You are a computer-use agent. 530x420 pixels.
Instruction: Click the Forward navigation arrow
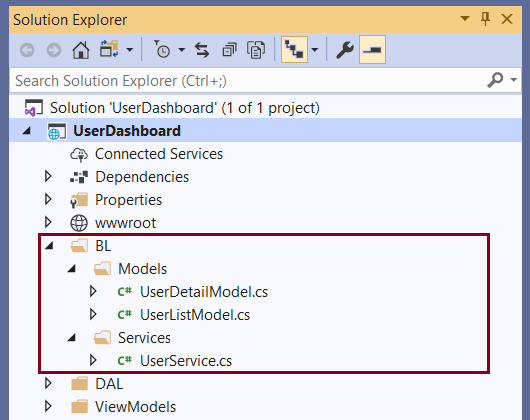(x=54, y=50)
